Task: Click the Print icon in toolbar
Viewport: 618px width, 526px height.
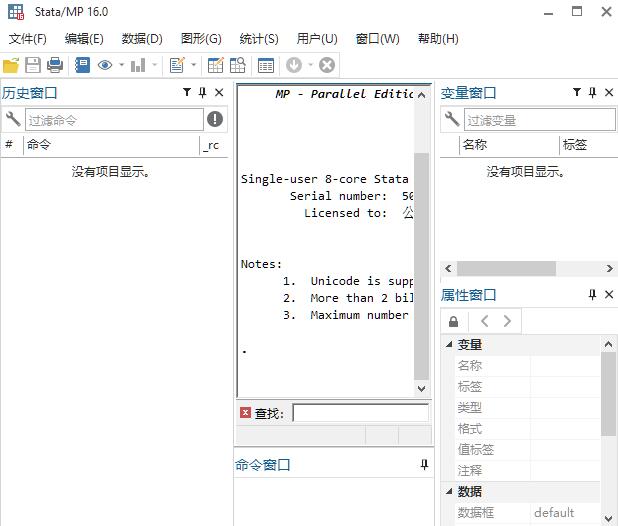Action: tap(55, 65)
